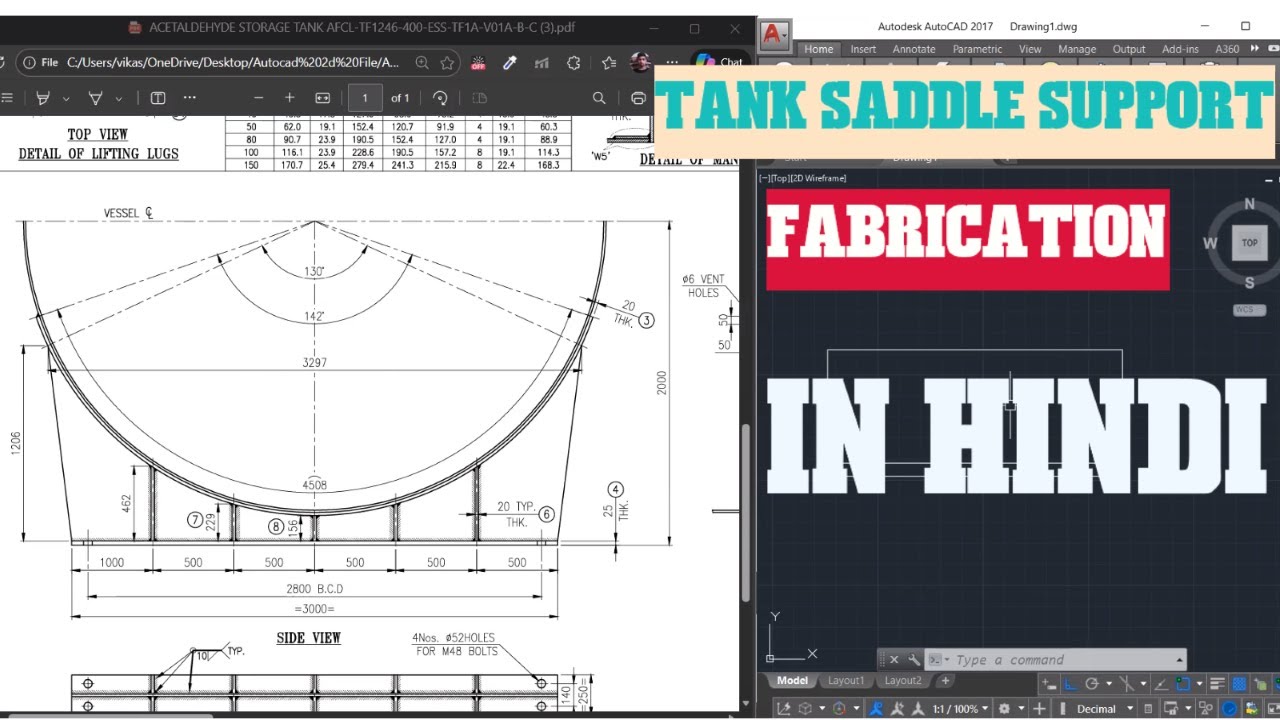
Task: Open the Parametric ribbon tab
Action: point(977,49)
